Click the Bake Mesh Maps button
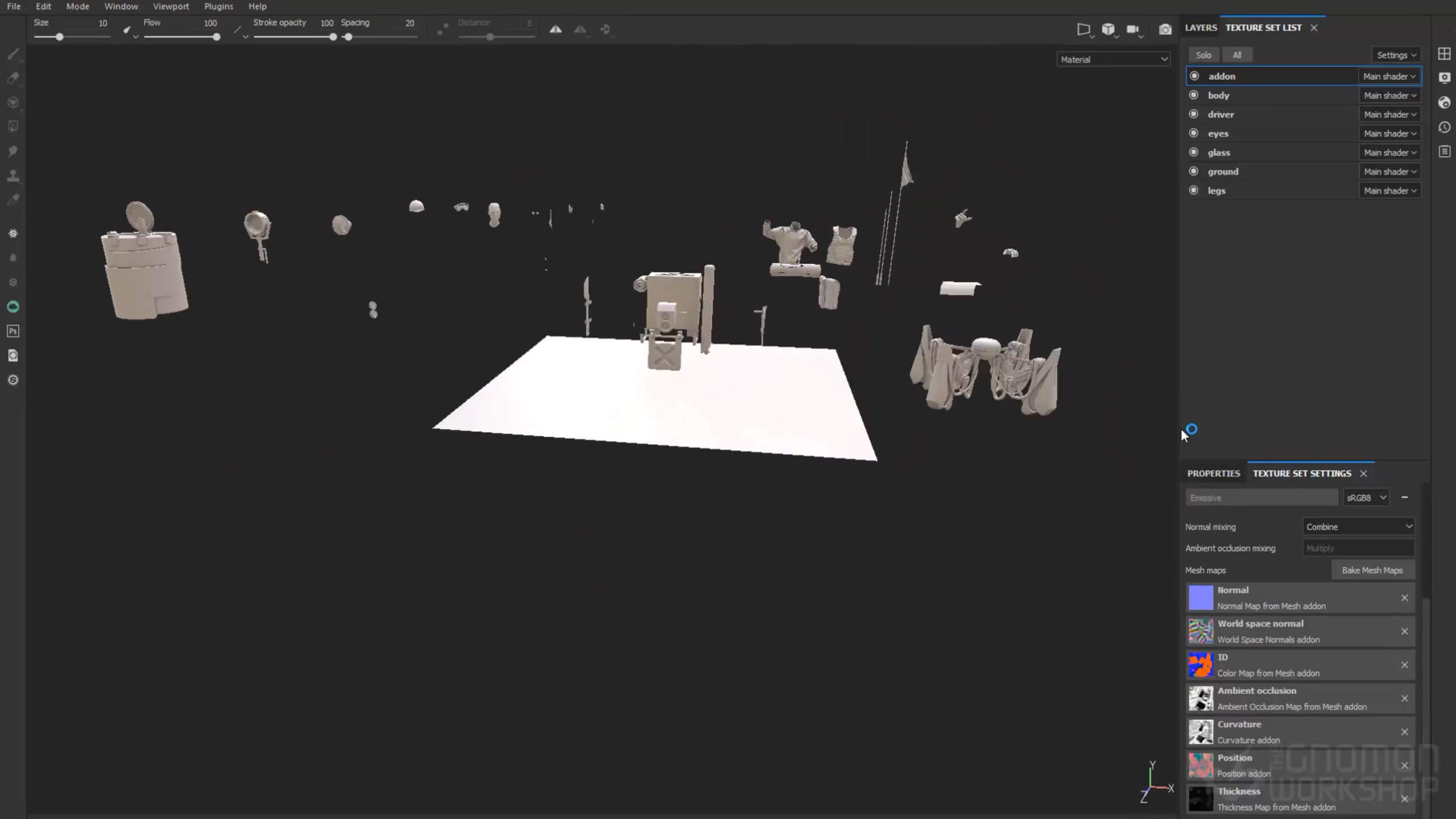The height and width of the screenshot is (819, 1456). (x=1372, y=570)
